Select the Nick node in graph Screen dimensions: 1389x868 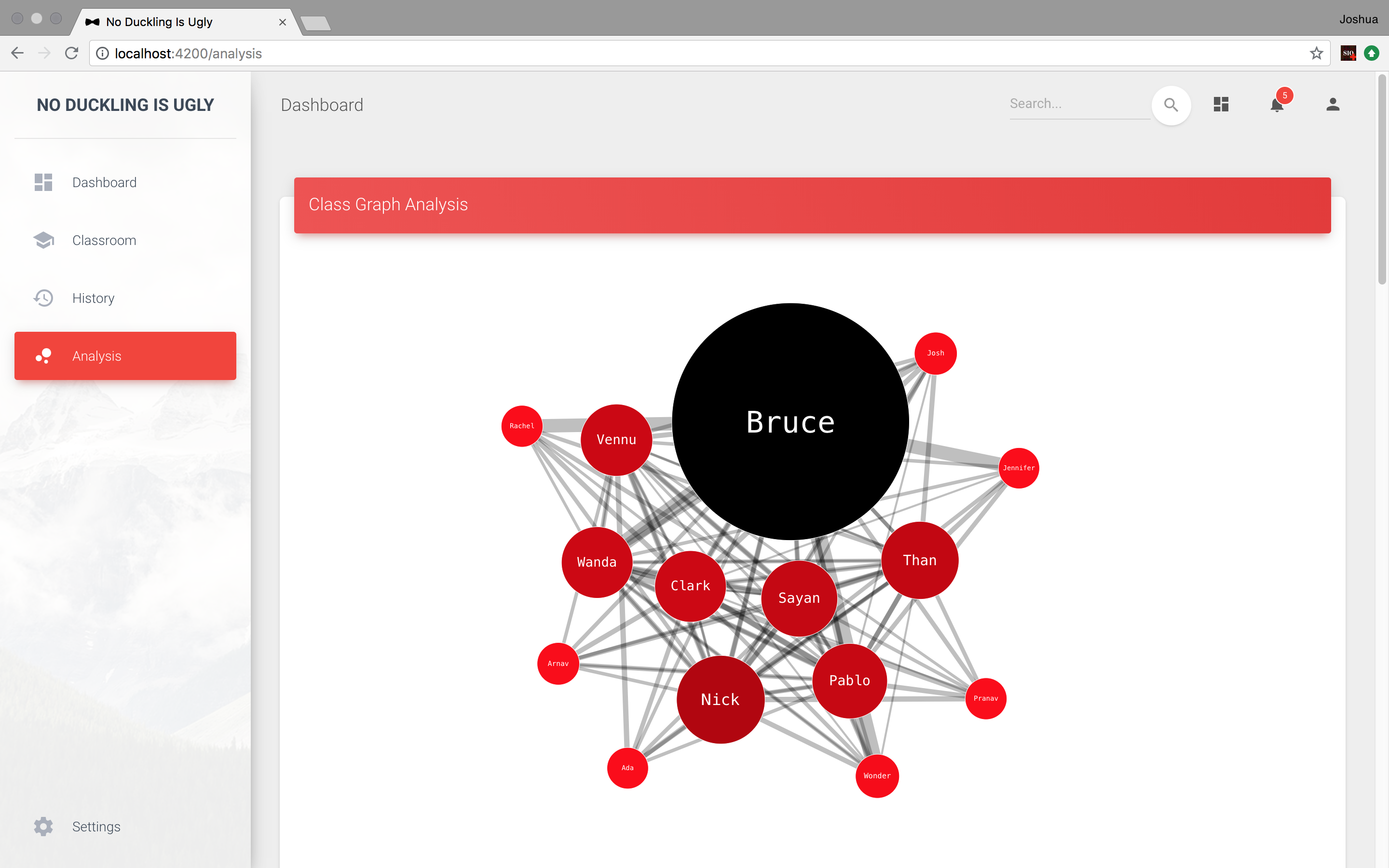(721, 699)
